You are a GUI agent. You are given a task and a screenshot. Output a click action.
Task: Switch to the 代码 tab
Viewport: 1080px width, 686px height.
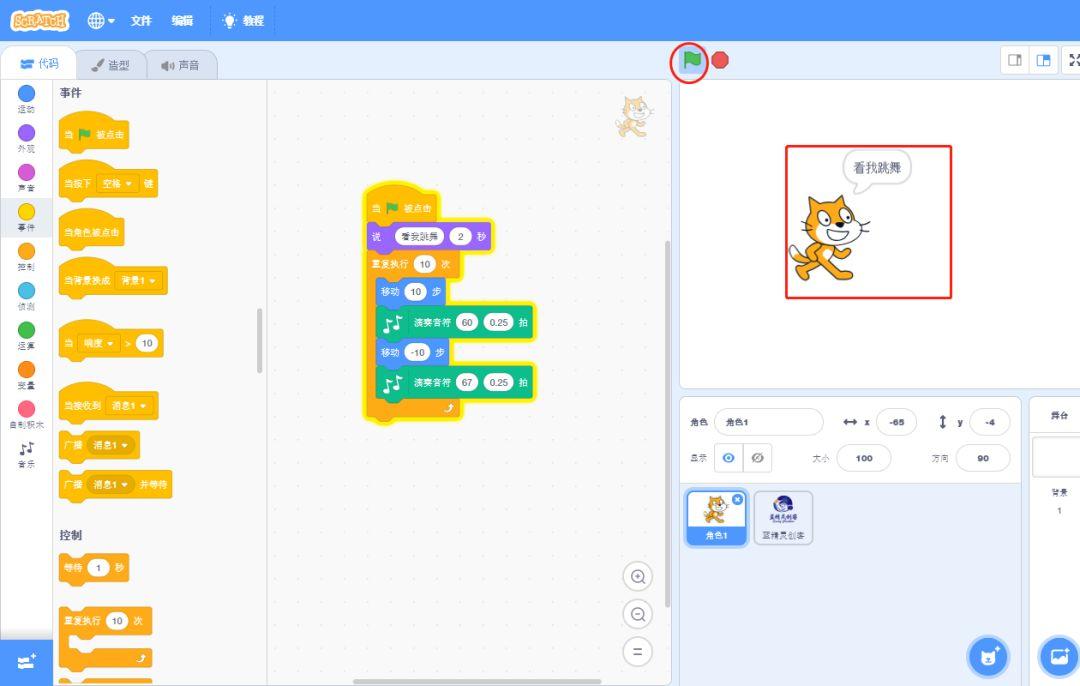pos(39,64)
